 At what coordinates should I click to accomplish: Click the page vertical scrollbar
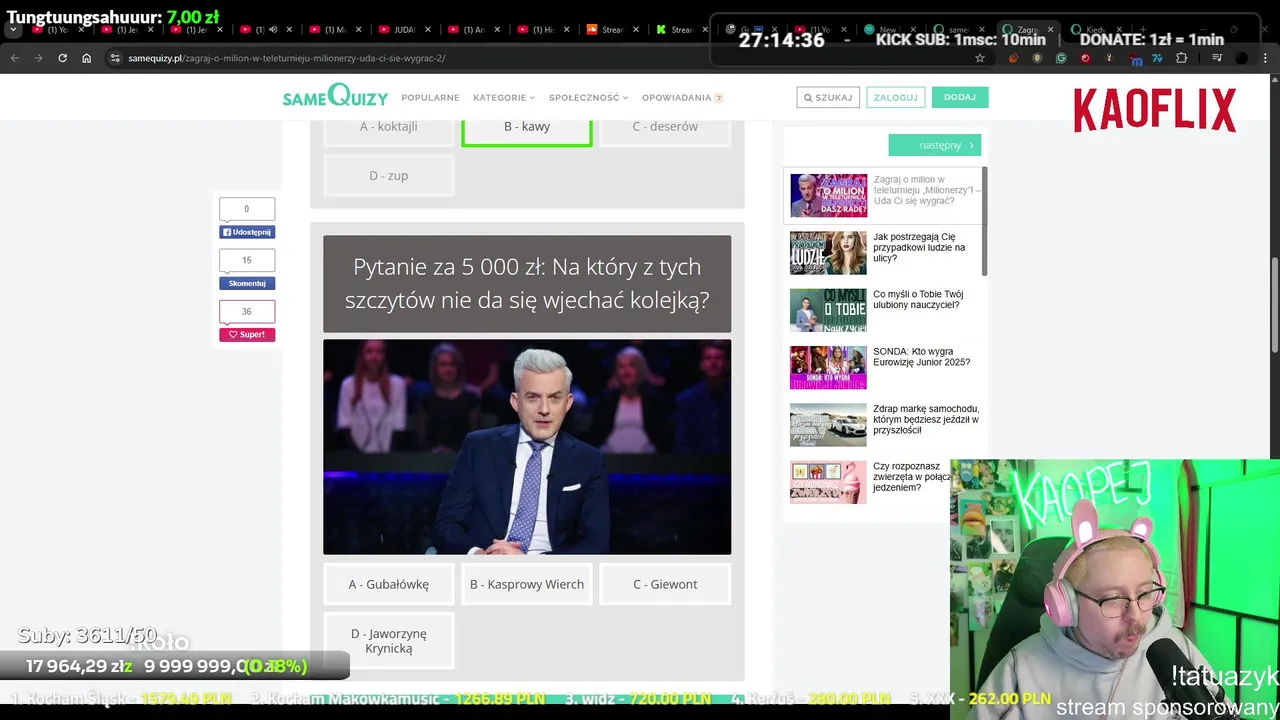pyautogui.click(x=1274, y=305)
